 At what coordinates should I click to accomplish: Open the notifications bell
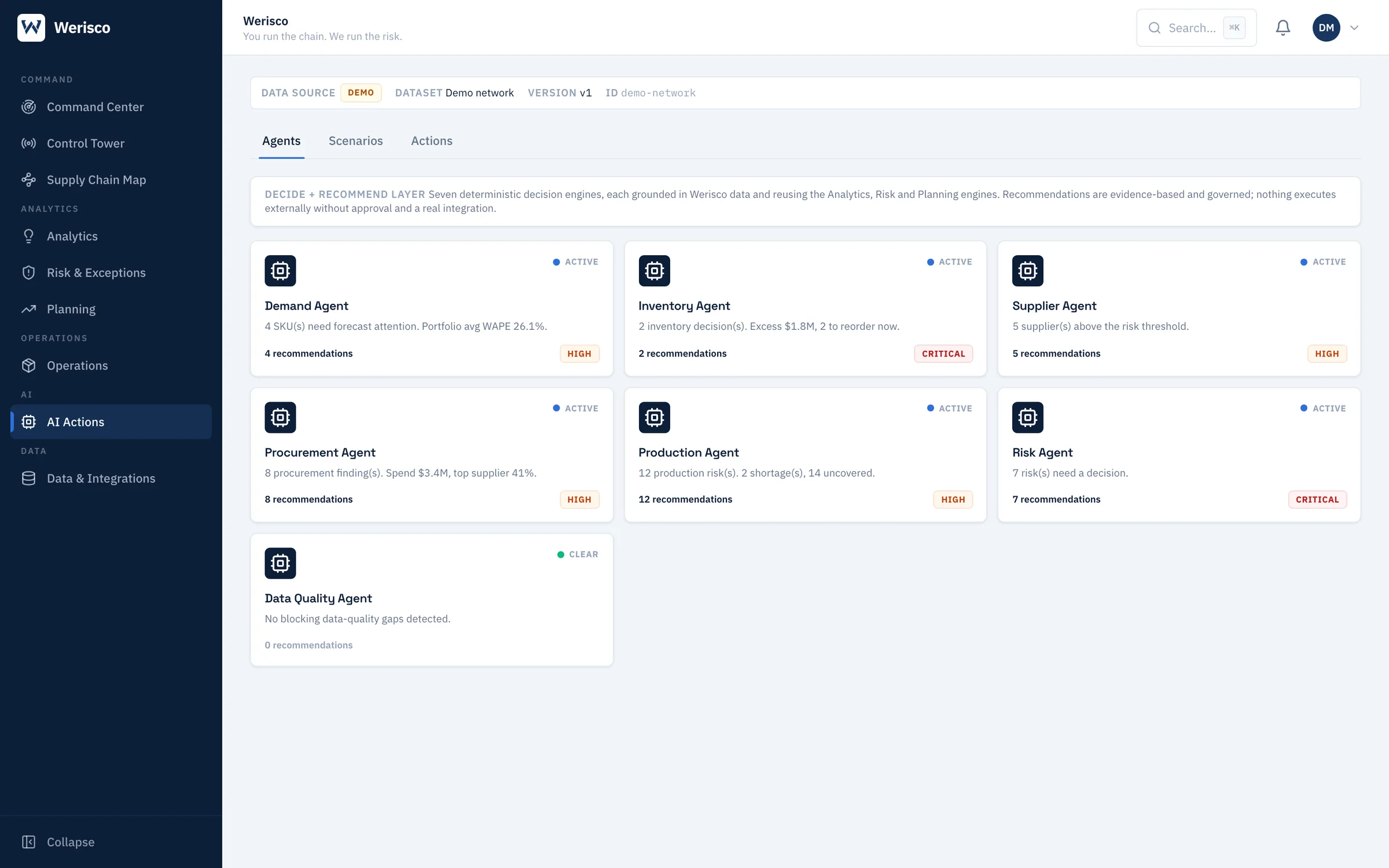(1283, 27)
